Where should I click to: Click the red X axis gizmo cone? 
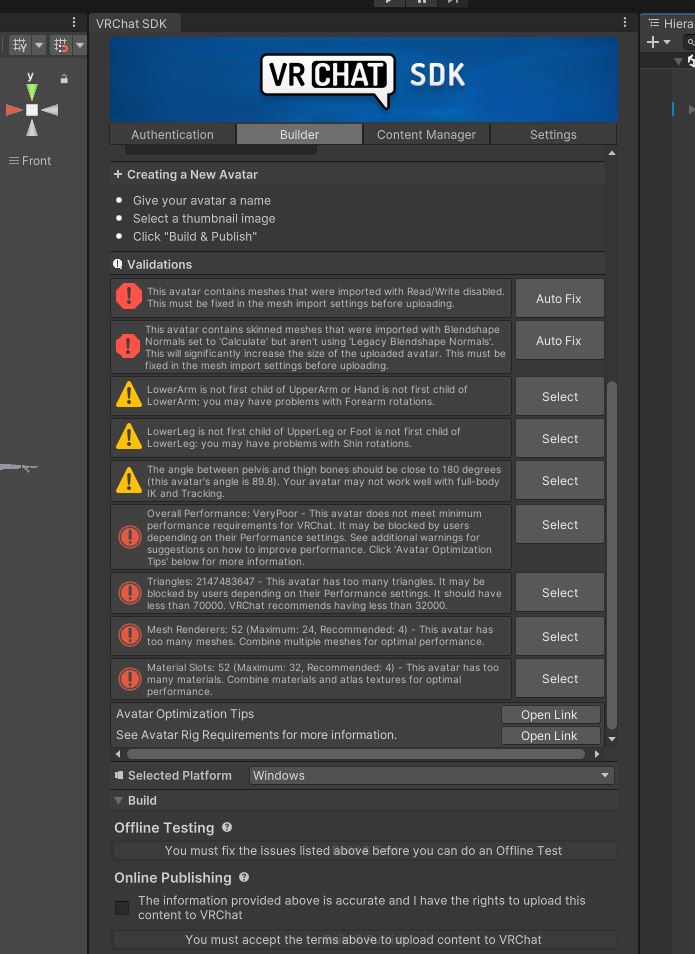point(13,110)
